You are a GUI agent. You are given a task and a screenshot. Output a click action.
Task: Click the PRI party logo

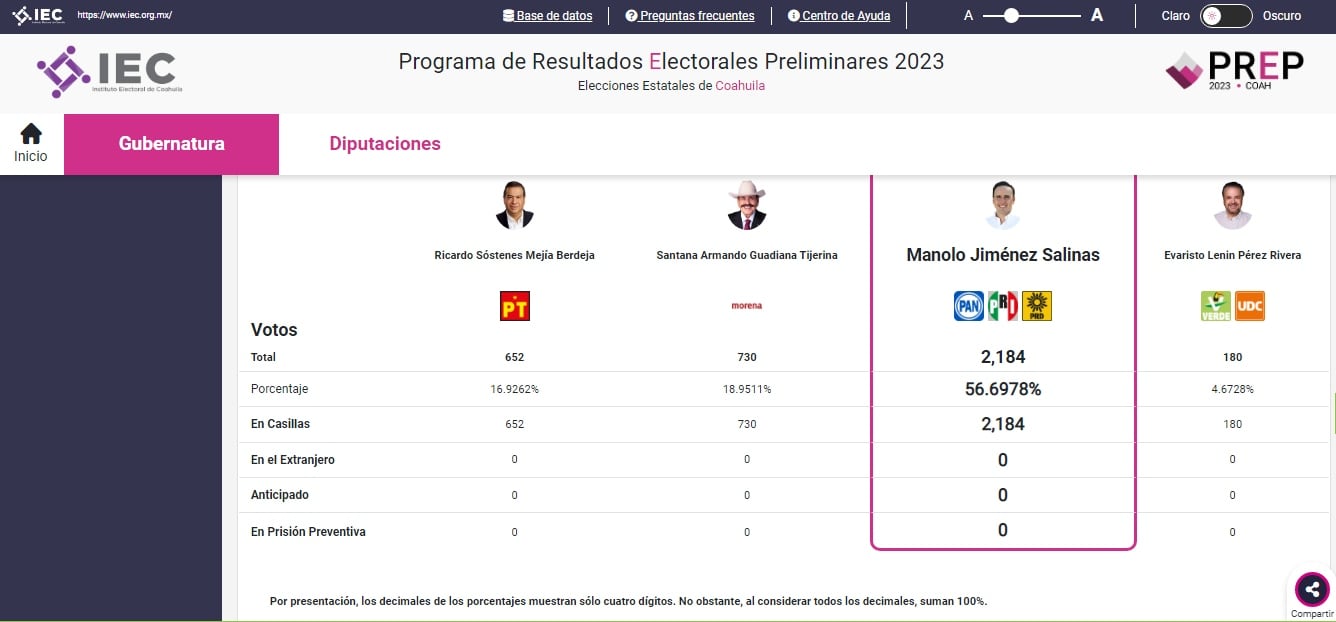pos(1002,306)
